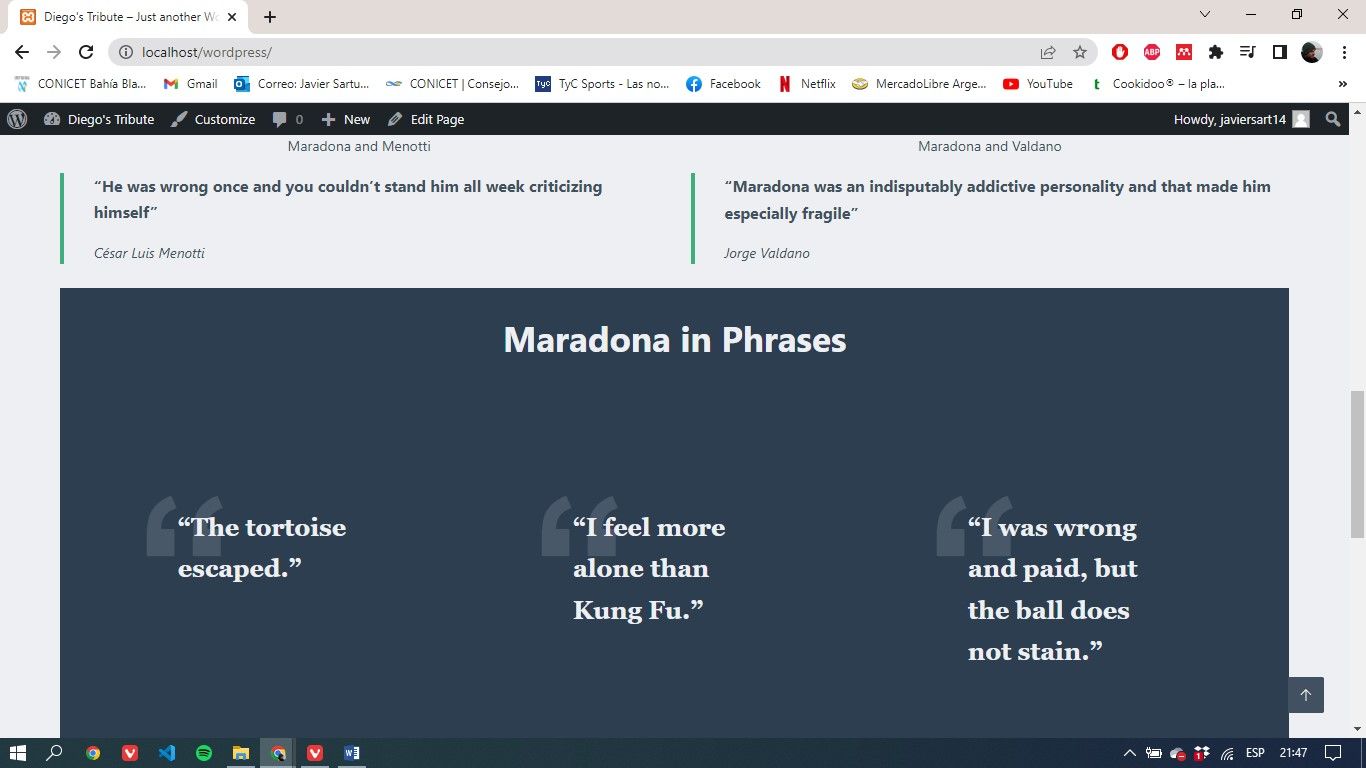This screenshot has width=1366, height=768.
Task: Bookmark this tab with the star
Action: (x=1080, y=52)
